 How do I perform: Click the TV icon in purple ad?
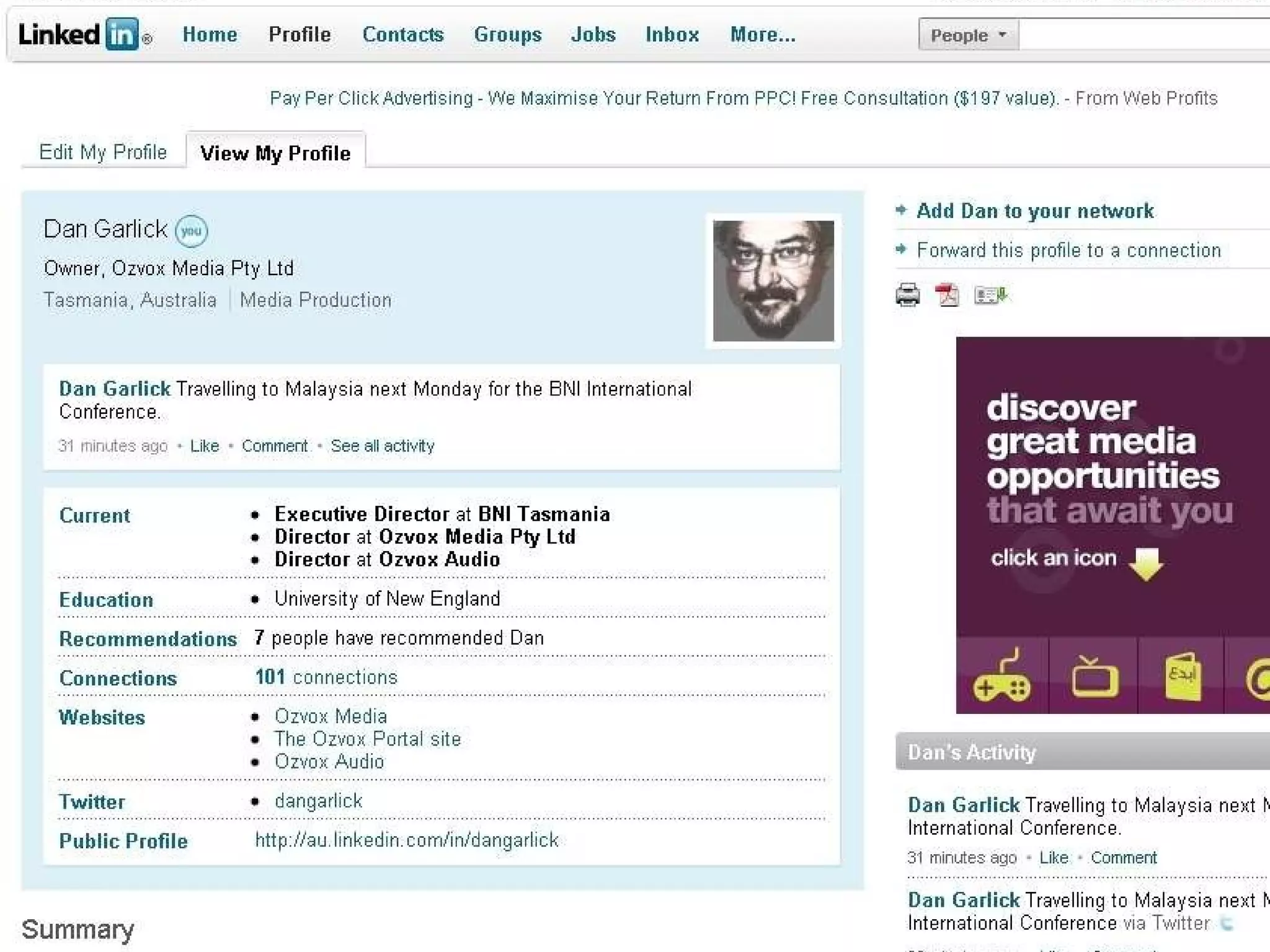(x=1095, y=677)
